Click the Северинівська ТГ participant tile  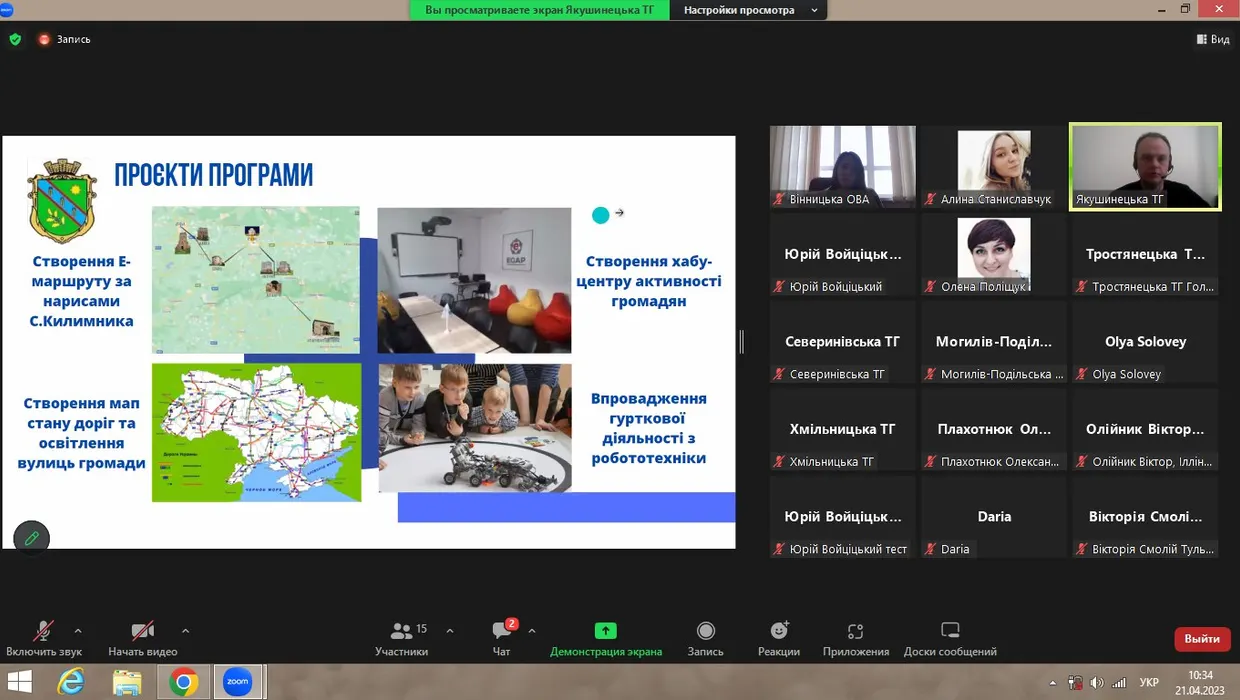click(842, 342)
